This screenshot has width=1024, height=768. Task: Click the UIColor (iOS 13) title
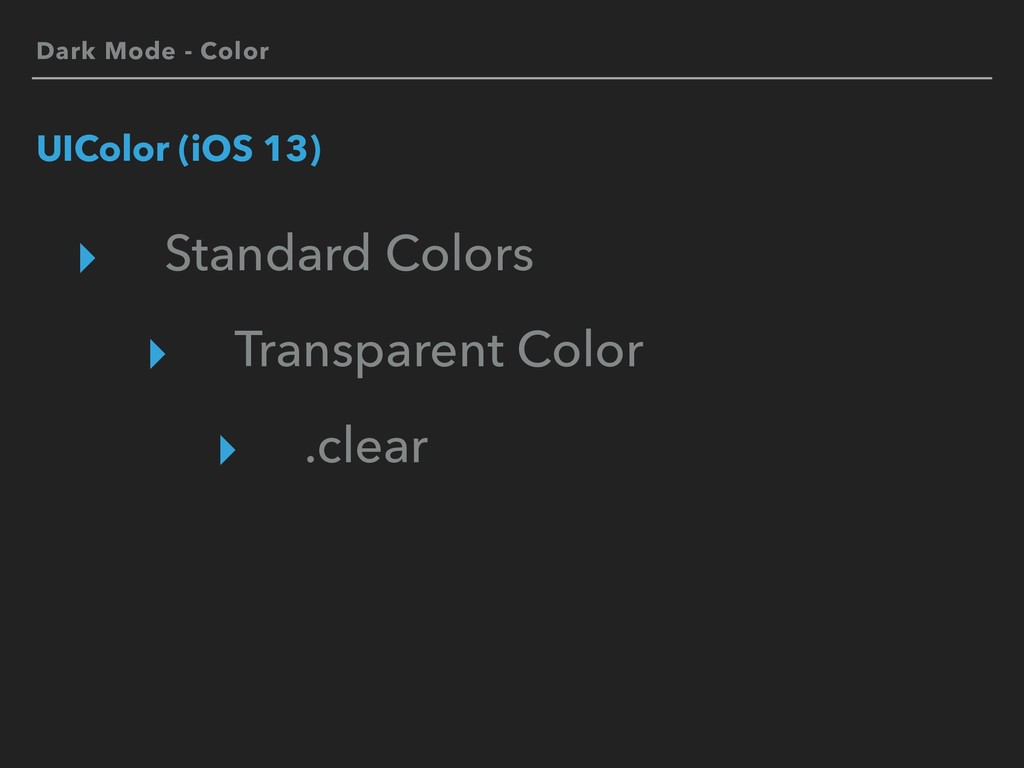[x=179, y=149]
